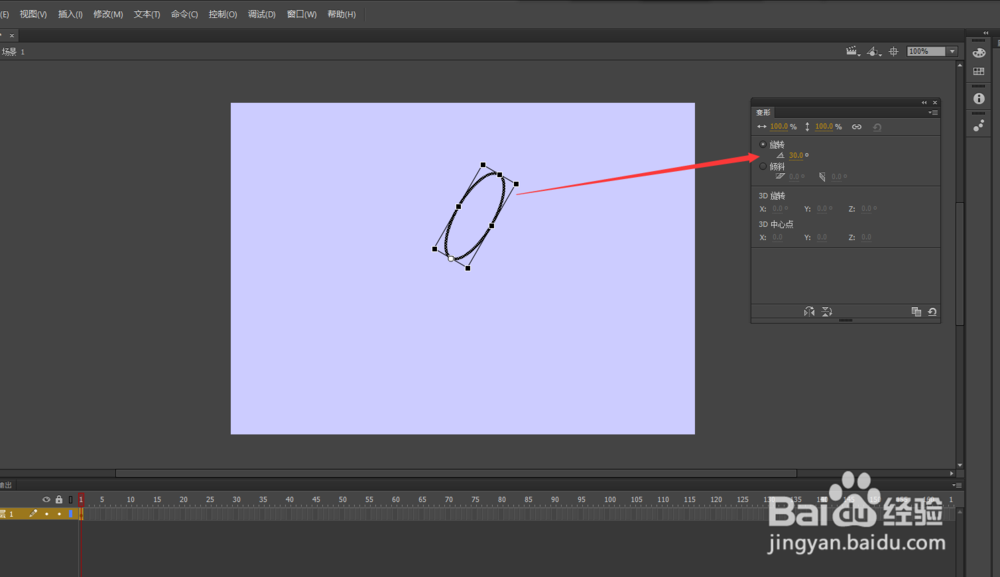Screen dimensions: 1000x577
Task: Open the 修改(M) menu
Action: pos(108,14)
